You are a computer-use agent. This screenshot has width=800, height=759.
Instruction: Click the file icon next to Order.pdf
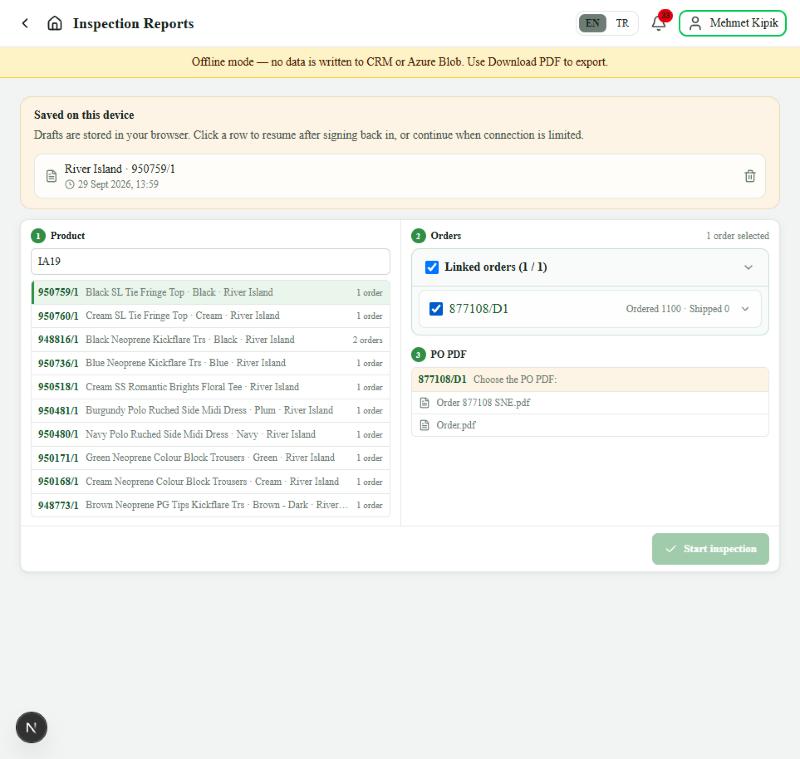point(424,425)
